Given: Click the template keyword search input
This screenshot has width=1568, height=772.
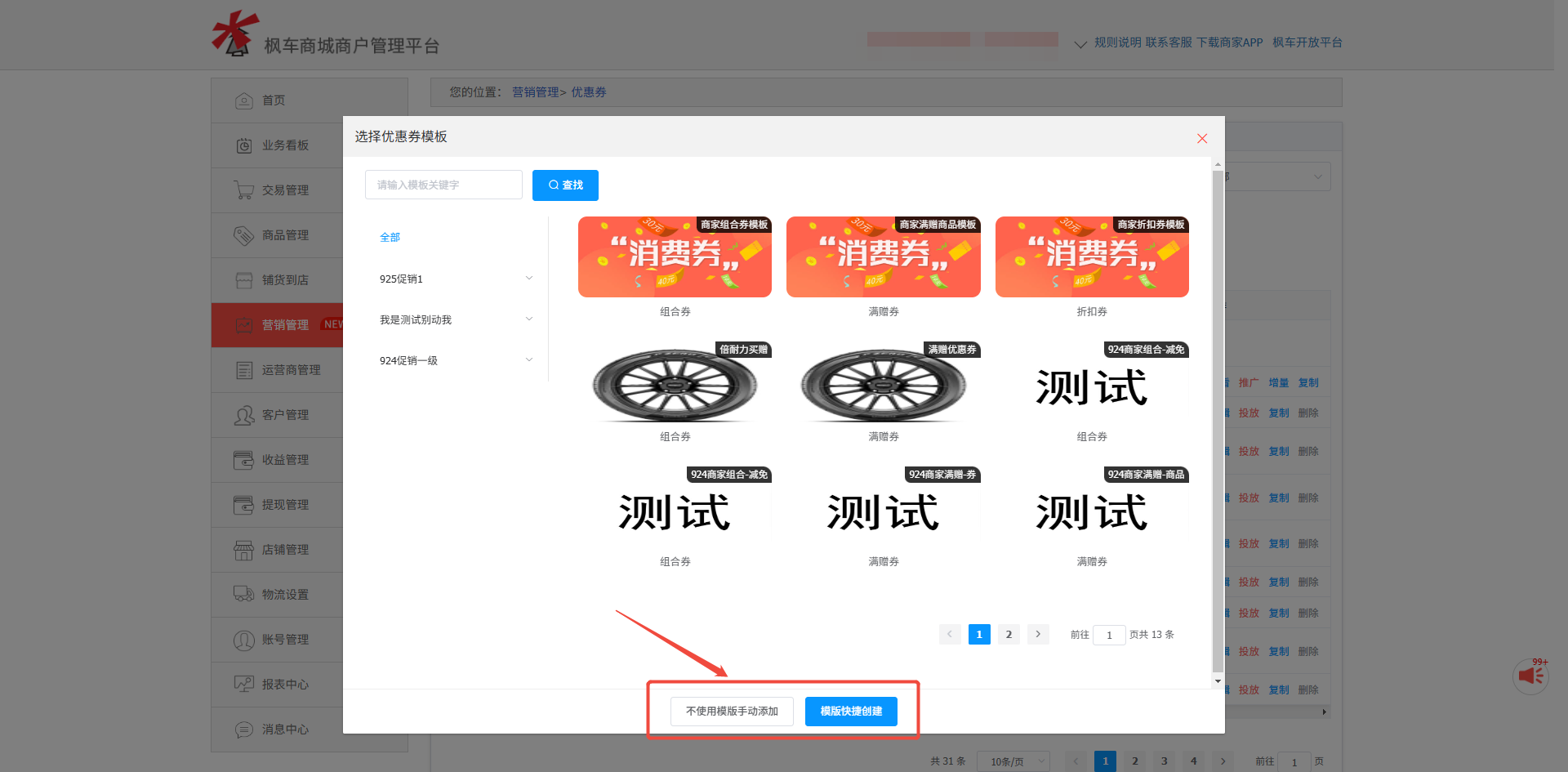Looking at the screenshot, I should [x=443, y=185].
